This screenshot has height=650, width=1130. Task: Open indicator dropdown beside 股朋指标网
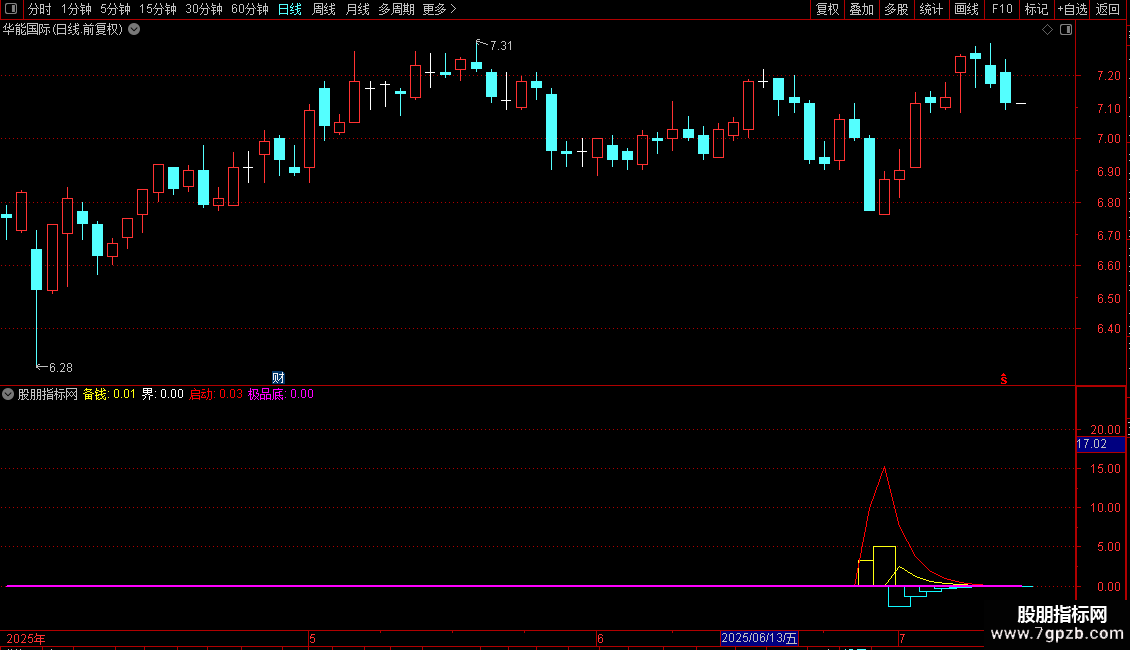point(8,394)
